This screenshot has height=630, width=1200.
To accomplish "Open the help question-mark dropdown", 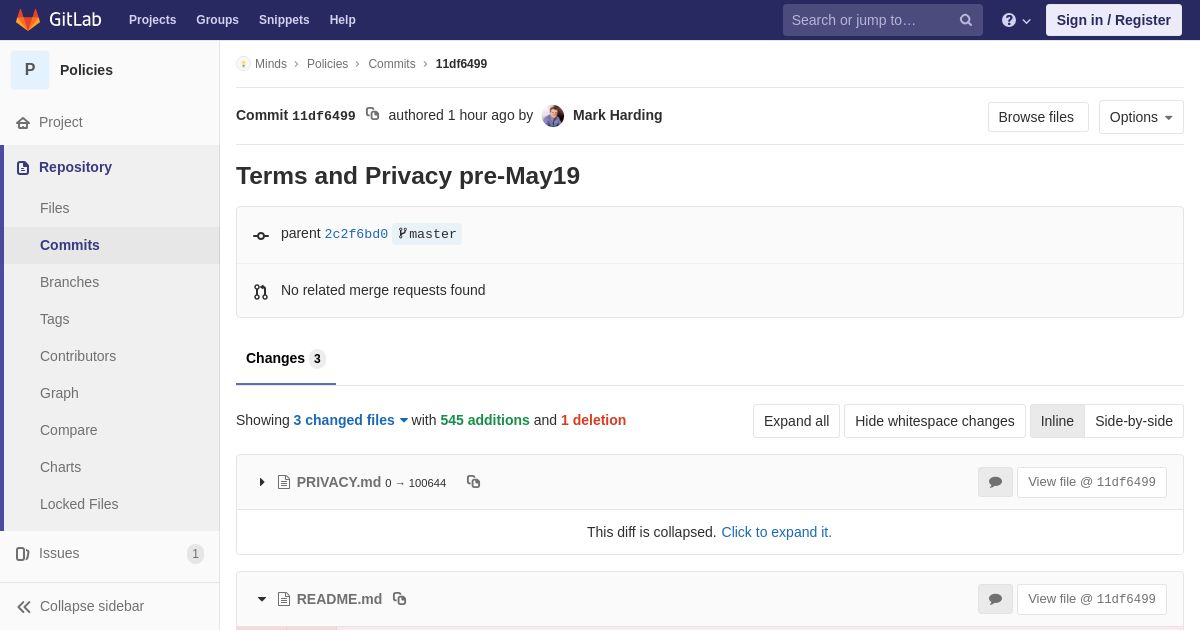I will [1016, 20].
